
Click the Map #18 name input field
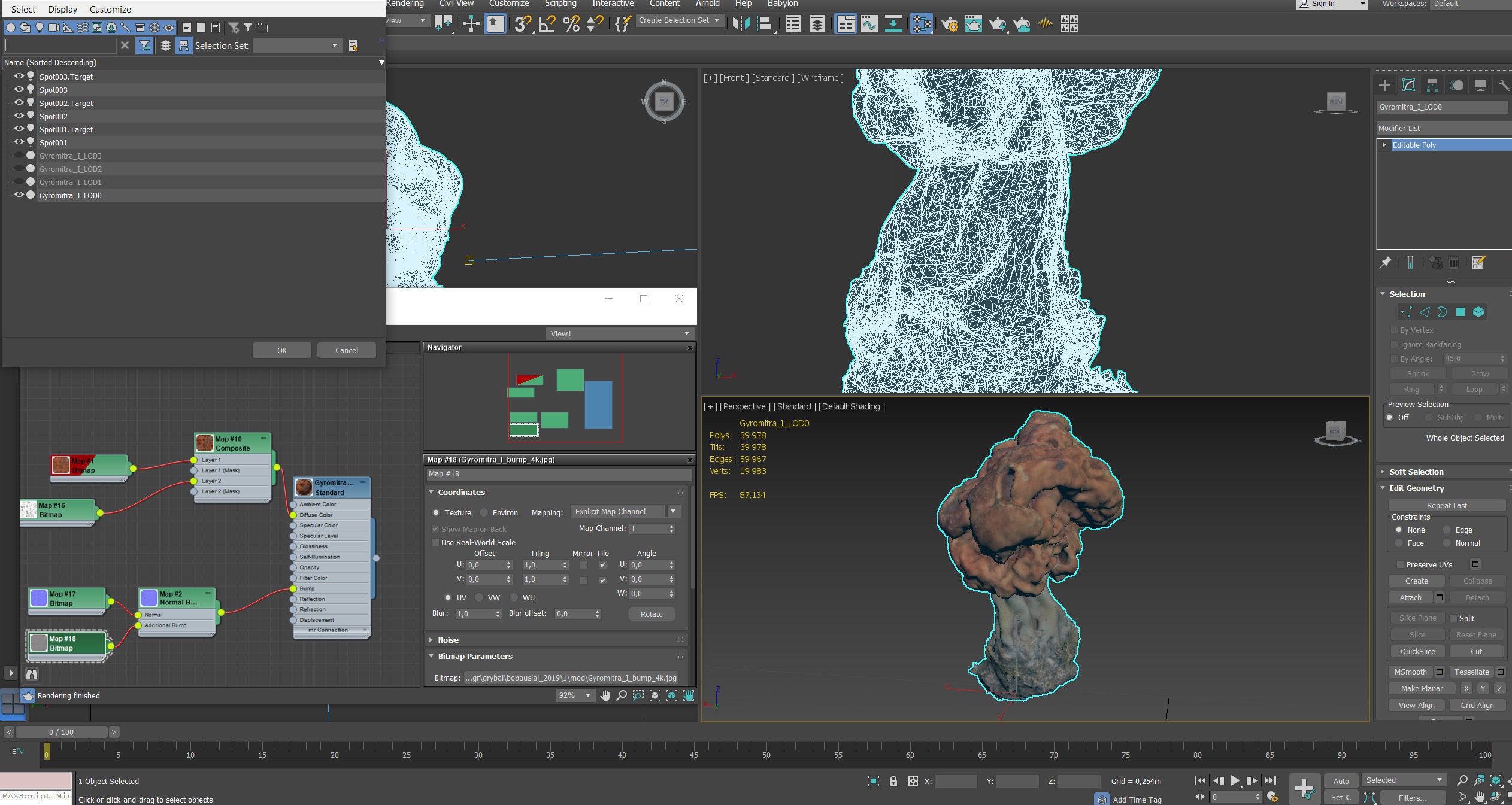click(559, 474)
